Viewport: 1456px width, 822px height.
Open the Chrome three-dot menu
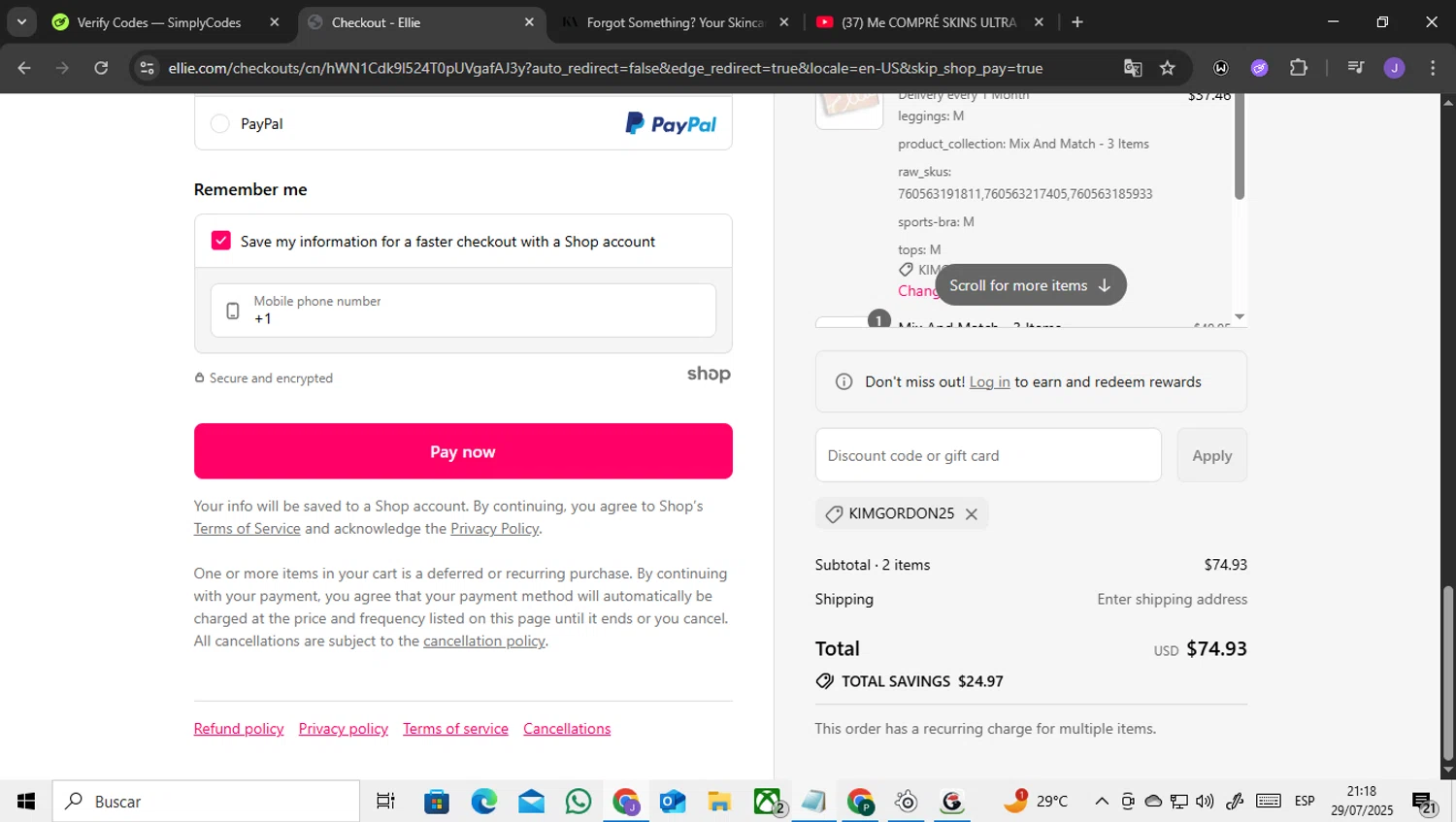pyautogui.click(x=1433, y=68)
